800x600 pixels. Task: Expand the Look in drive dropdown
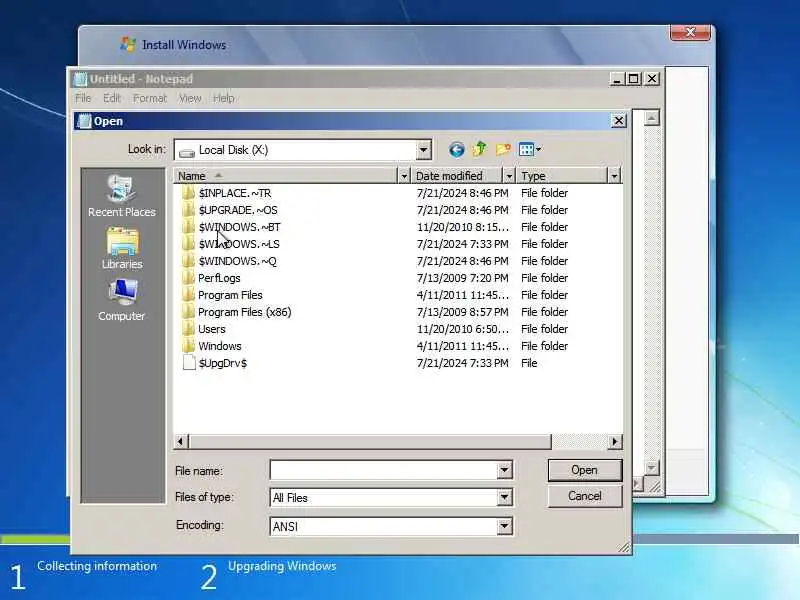(x=423, y=150)
